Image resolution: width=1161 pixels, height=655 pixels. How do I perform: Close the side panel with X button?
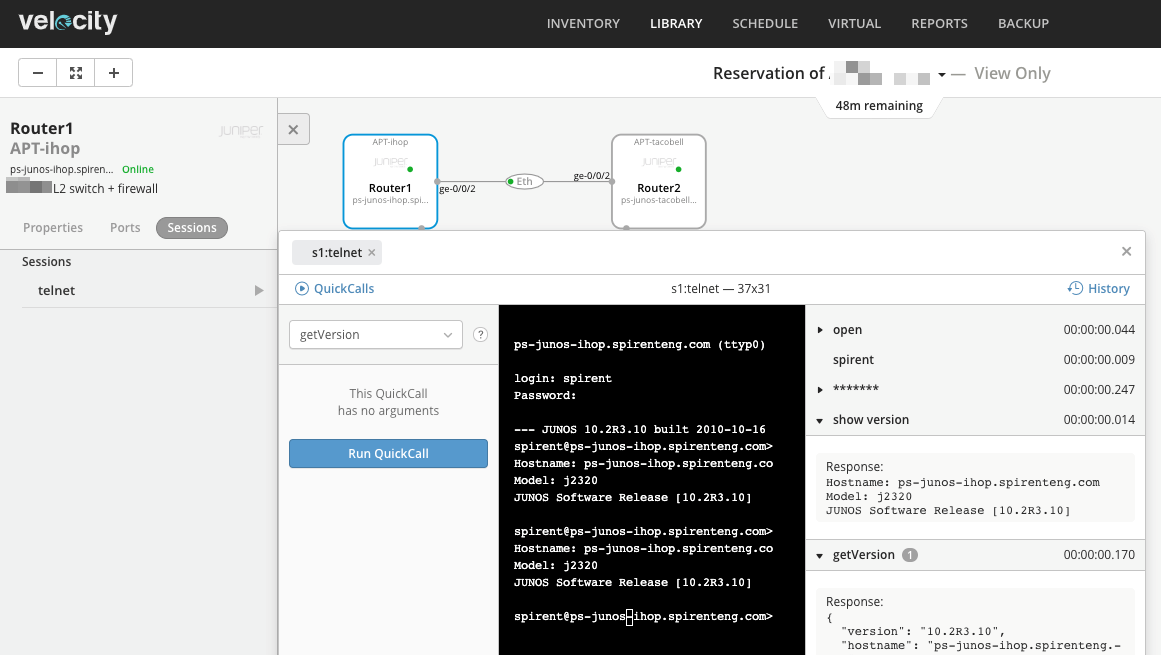[x=293, y=130]
